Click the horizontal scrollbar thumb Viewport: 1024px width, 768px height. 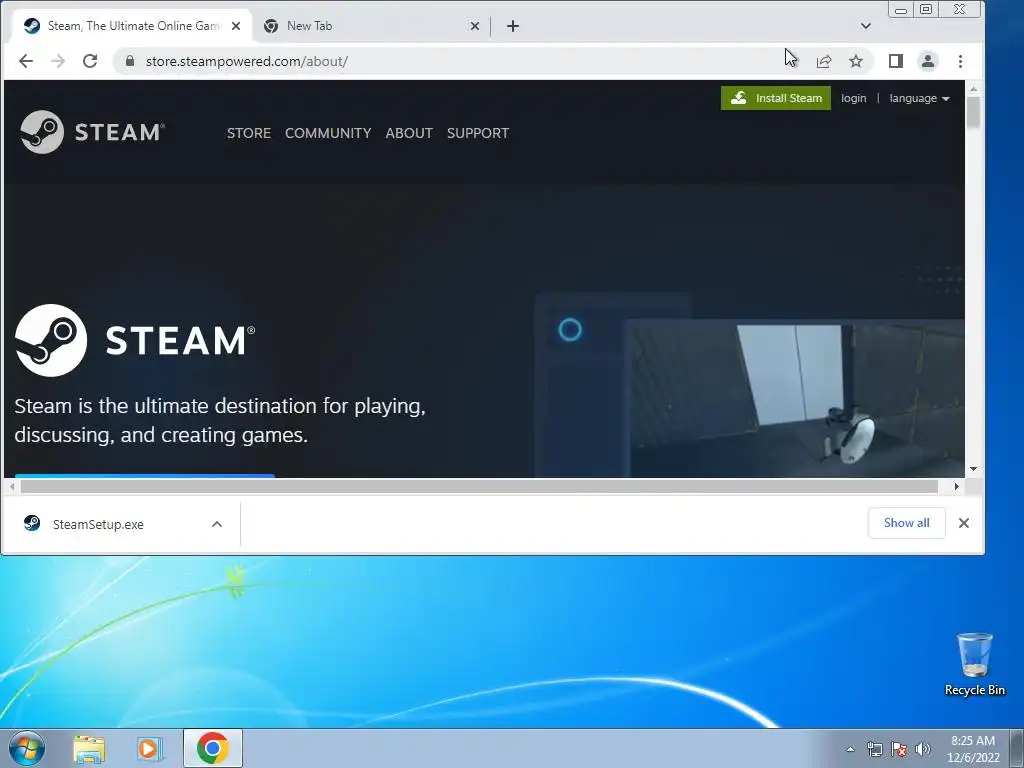[x=479, y=487]
